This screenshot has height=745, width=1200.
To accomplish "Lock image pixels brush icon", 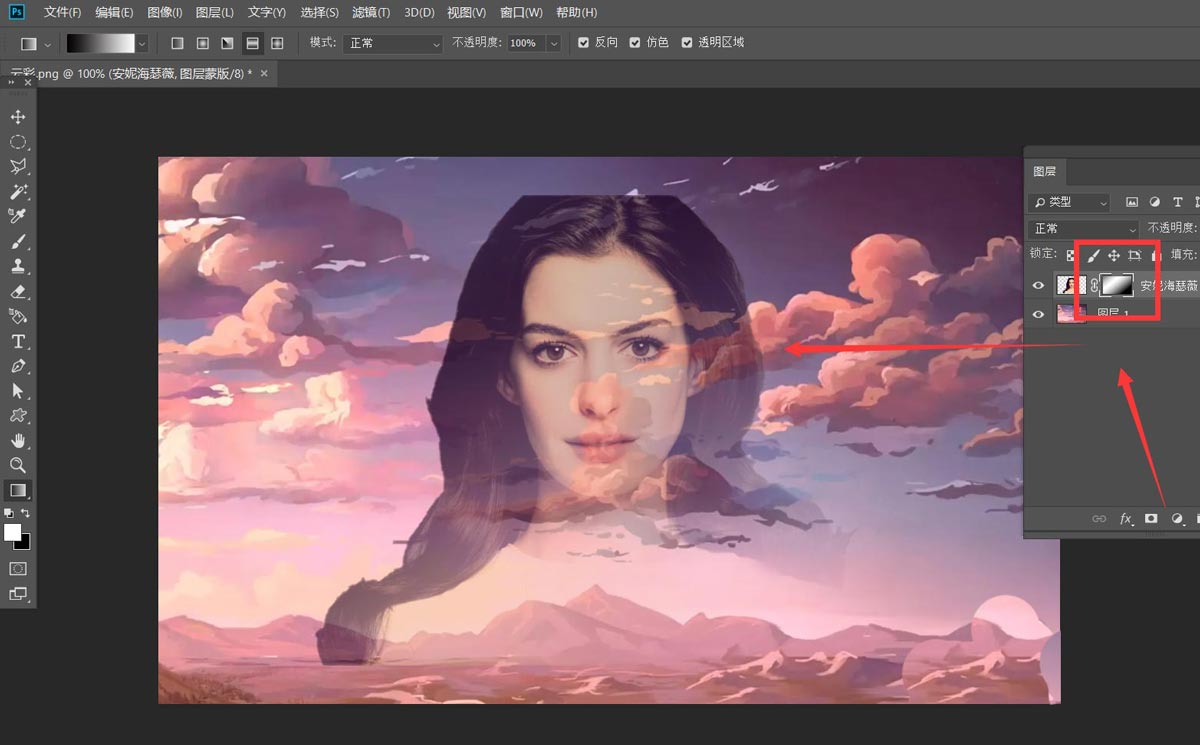I will click(1093, 256).
